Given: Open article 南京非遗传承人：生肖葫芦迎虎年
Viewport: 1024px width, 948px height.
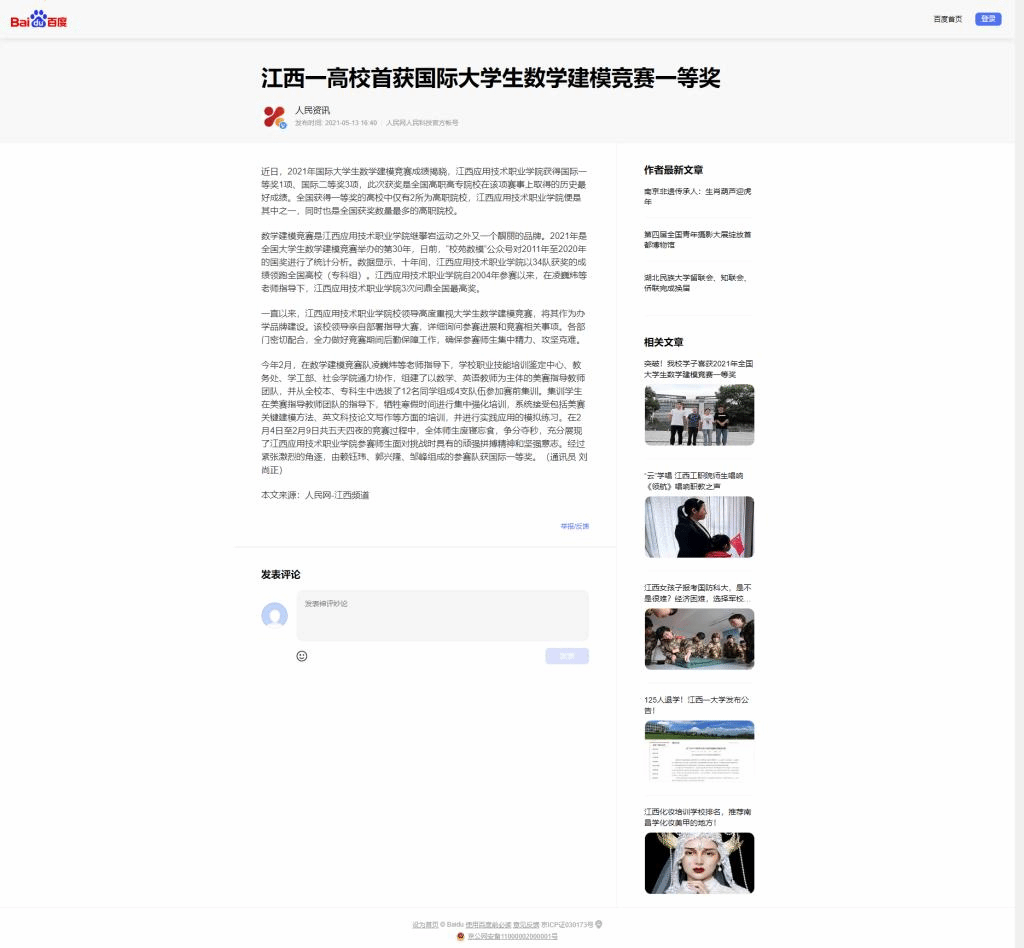Looking at the screenshot, I should 697,197.
